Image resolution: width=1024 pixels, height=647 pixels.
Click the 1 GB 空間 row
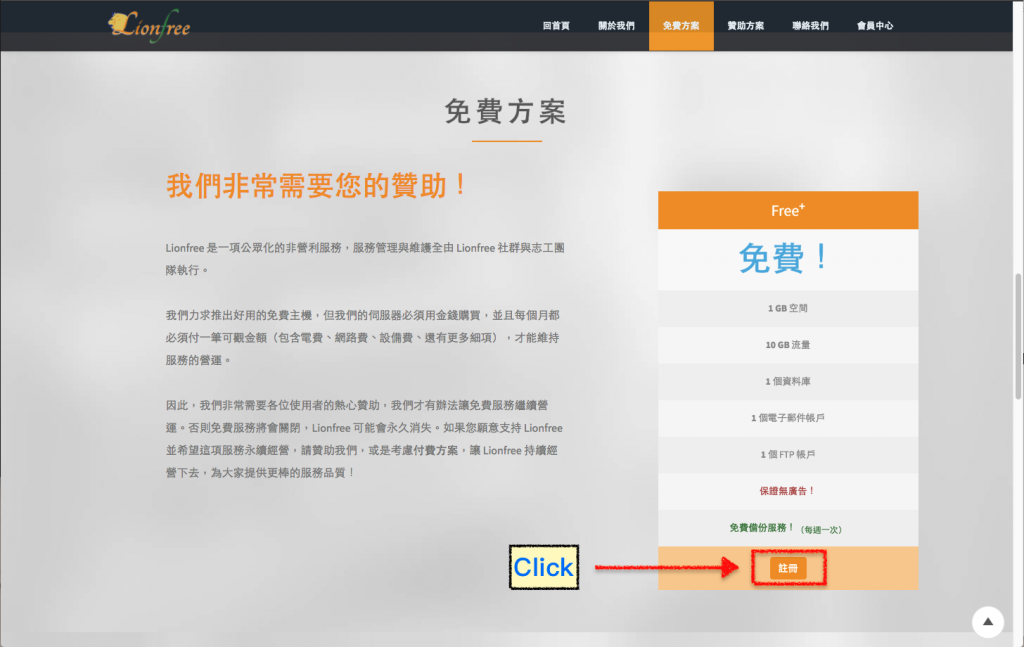coord(788,308)
